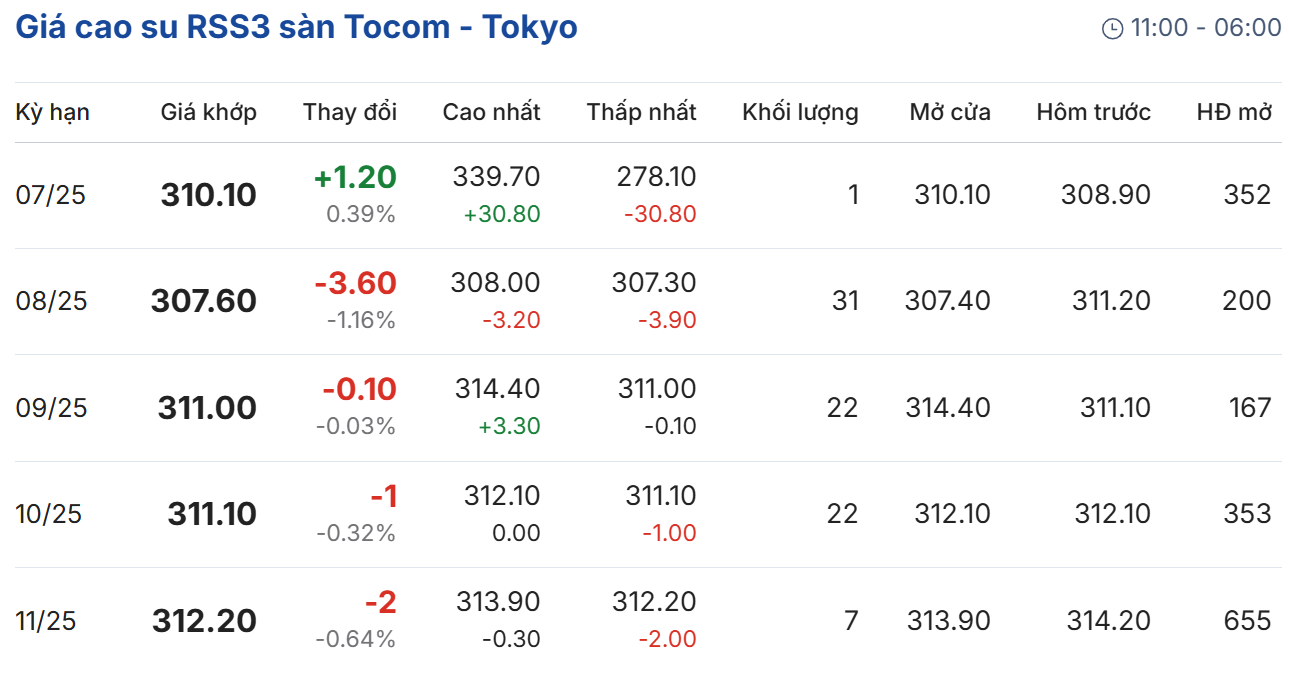Click the 310.10 matched price value

tap(208, 195)
